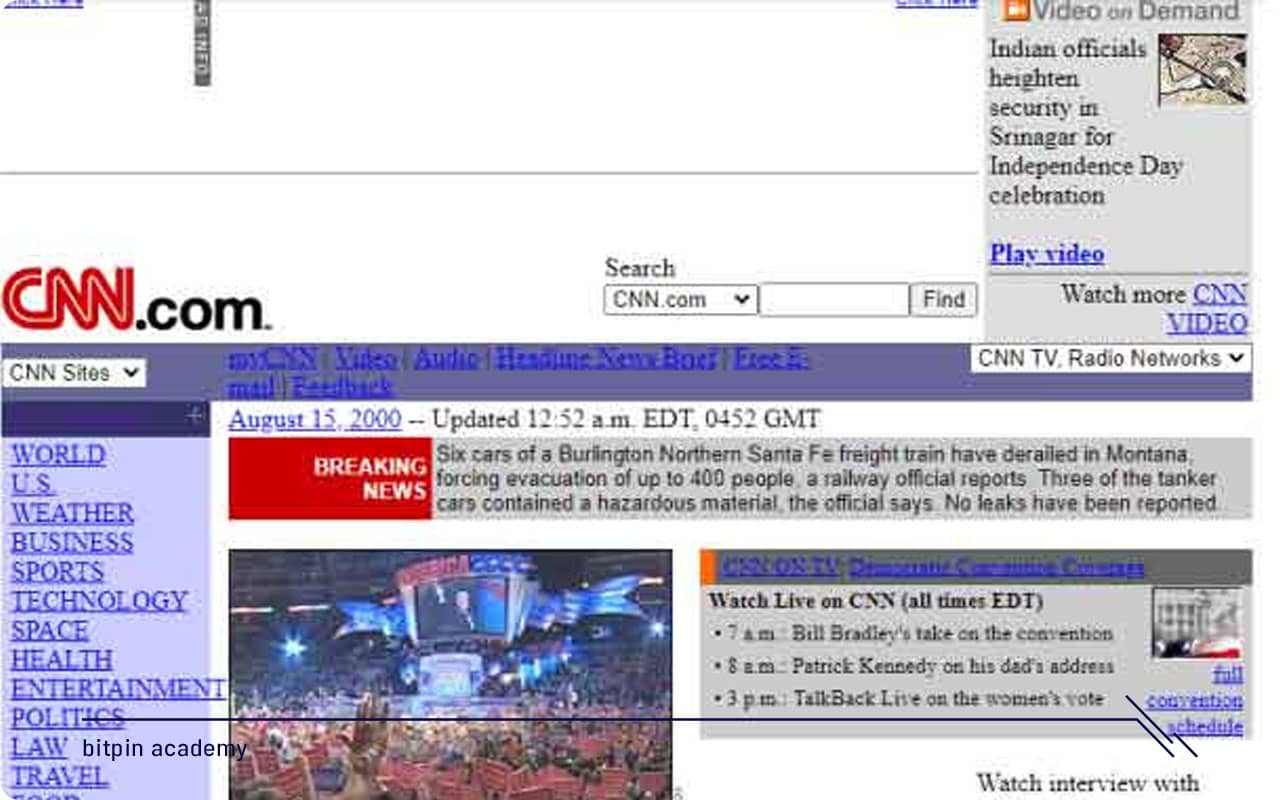Image resolution: width=1280 pixels, height=800 pixels.
Task: Click the Find button
Action: click(943, 300)
